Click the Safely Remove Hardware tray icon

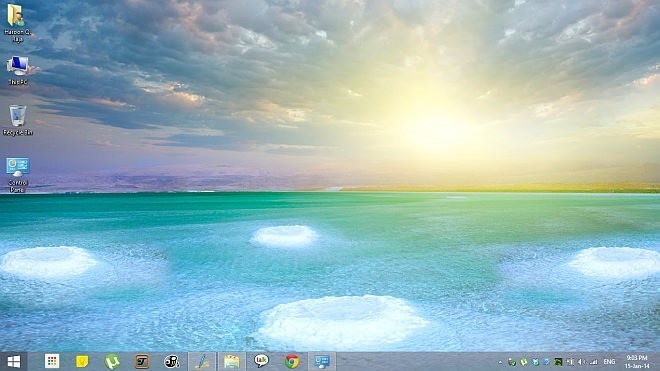click(x=512, y=362)
